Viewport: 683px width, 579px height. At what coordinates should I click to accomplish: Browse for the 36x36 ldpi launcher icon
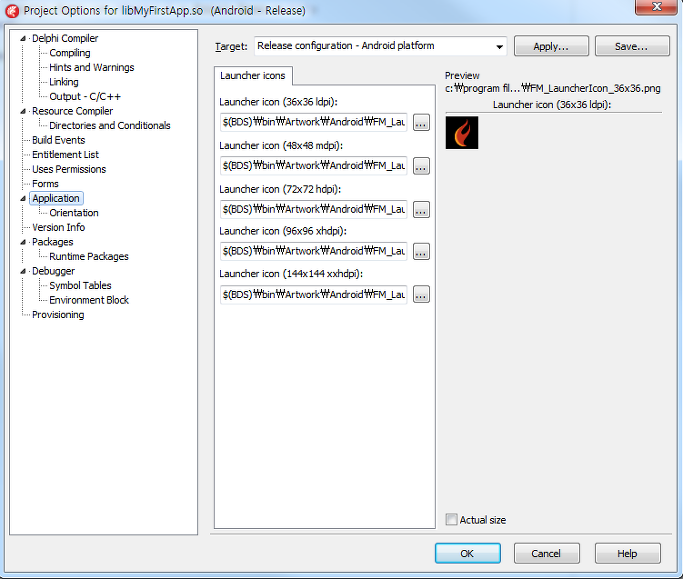(x=421, y=122)
